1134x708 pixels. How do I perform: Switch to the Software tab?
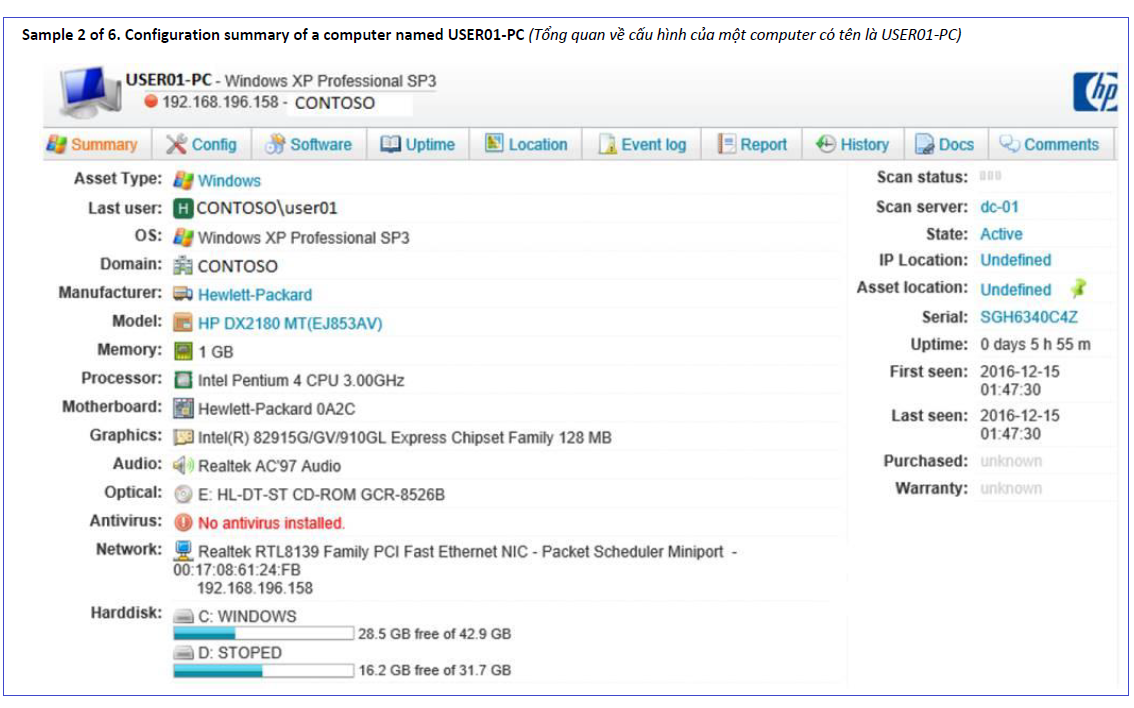(x=308, y=145)
